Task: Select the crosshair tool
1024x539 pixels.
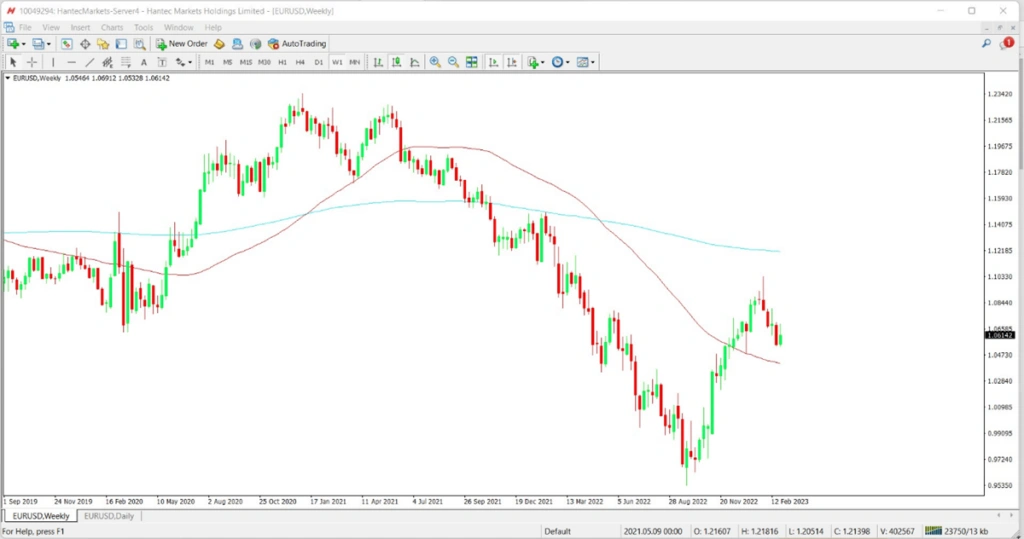Action: 31,62
